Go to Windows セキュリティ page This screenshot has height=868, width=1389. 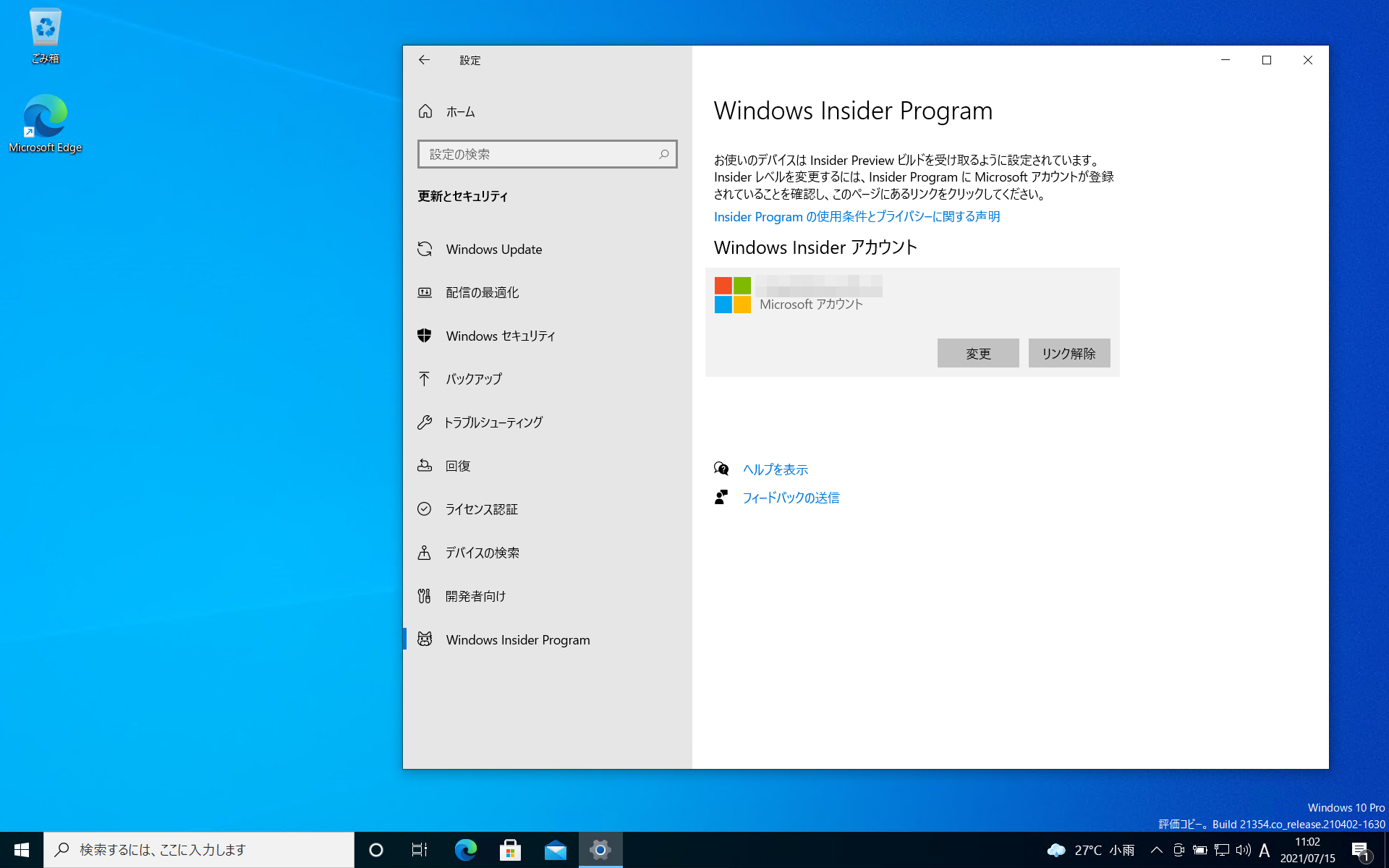coord(548,336)
